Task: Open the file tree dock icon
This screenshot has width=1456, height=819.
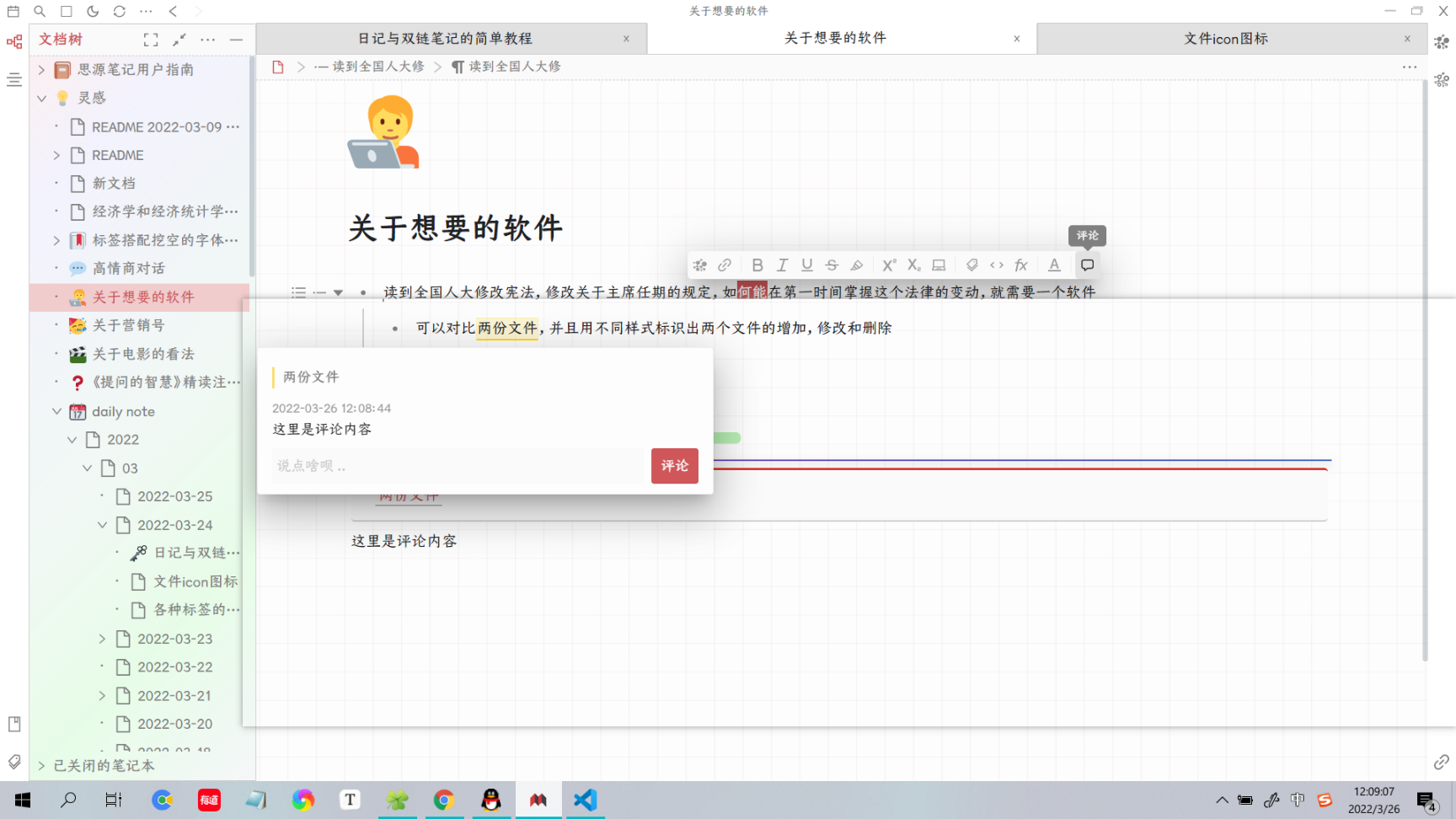Action: tap(14, 41)
